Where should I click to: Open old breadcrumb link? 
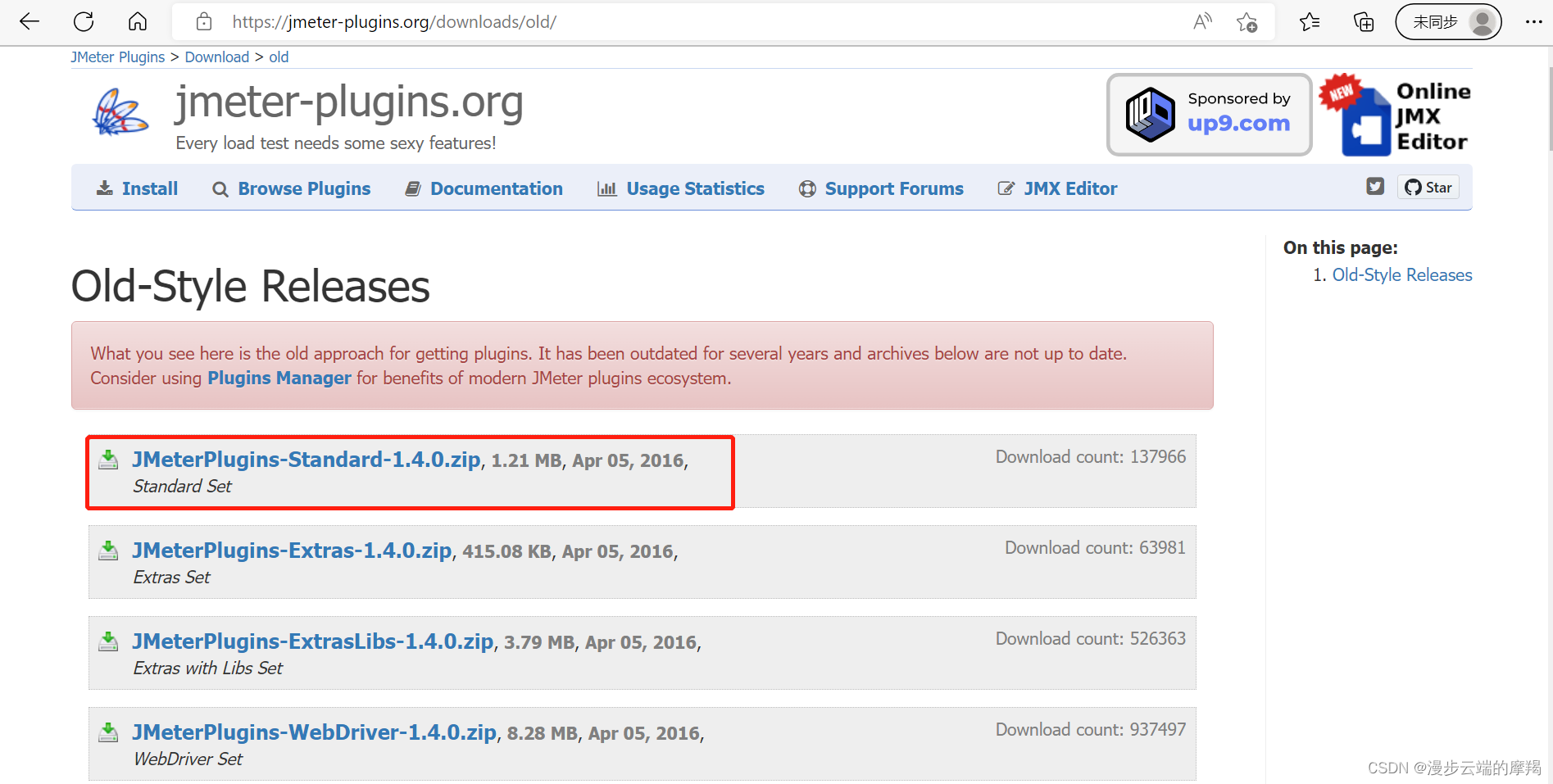click(x=279, y=57)
